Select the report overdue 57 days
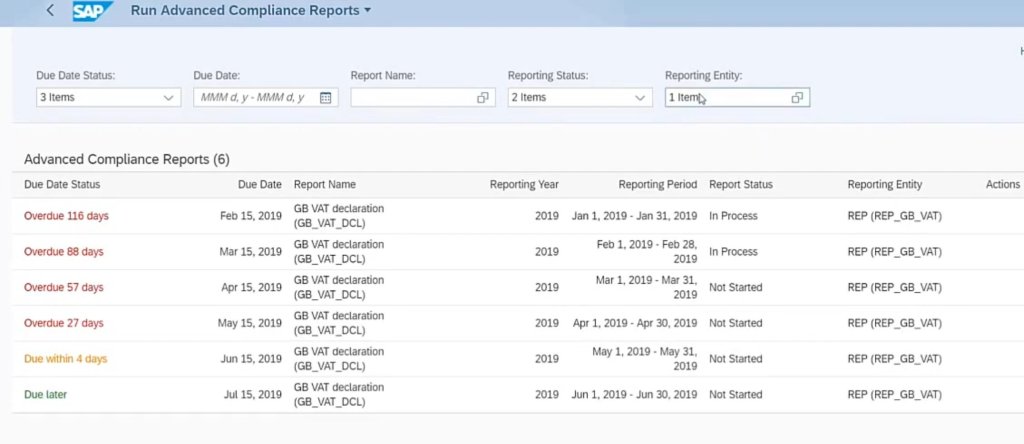 [63, 288]
